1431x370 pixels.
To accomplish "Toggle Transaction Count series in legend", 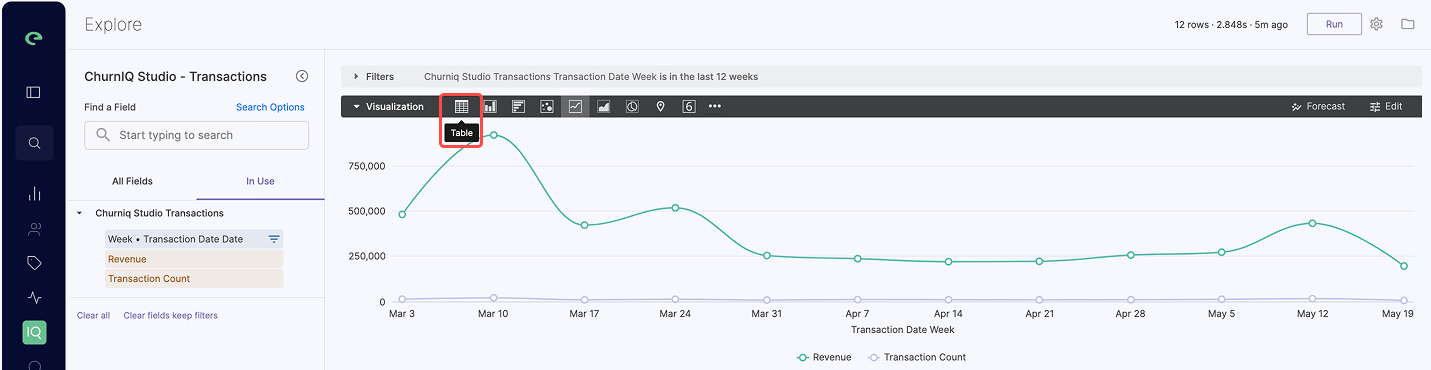I will coord(916,357).
